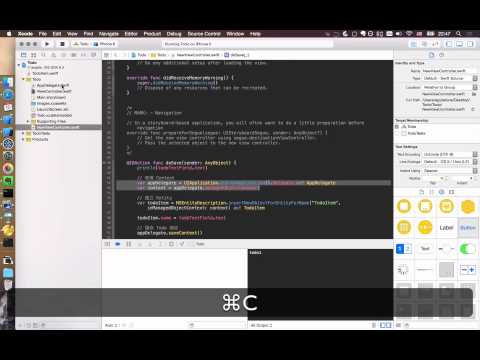
Task: Open the Breakpoint navigator tab
Action: pyautogui.click(x=83, y=55)
